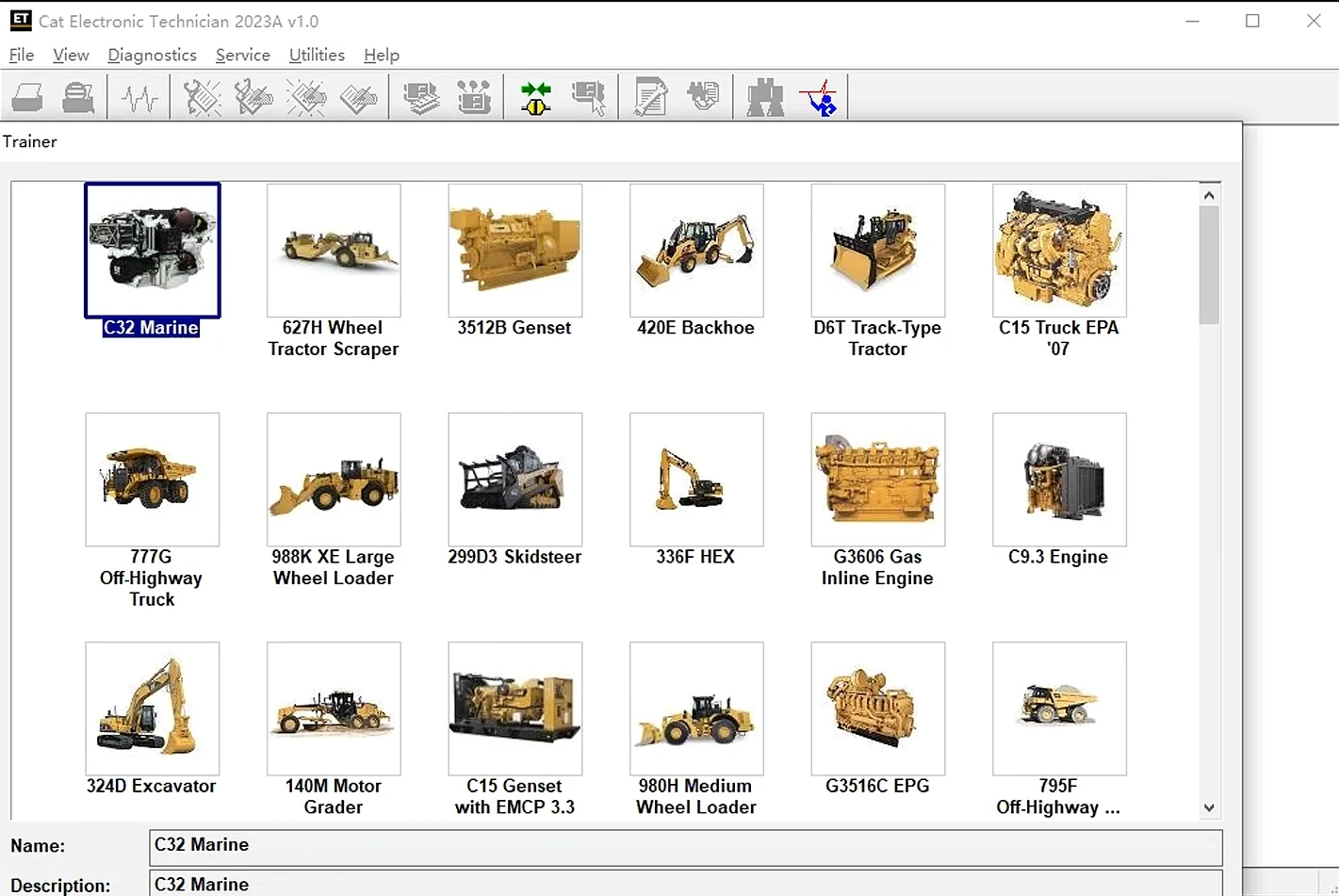Viewport: 1339px width, 896px height.
Task: Select the 777G Off-Highway Truck thumbnail
Action: [x=153, y=480]
